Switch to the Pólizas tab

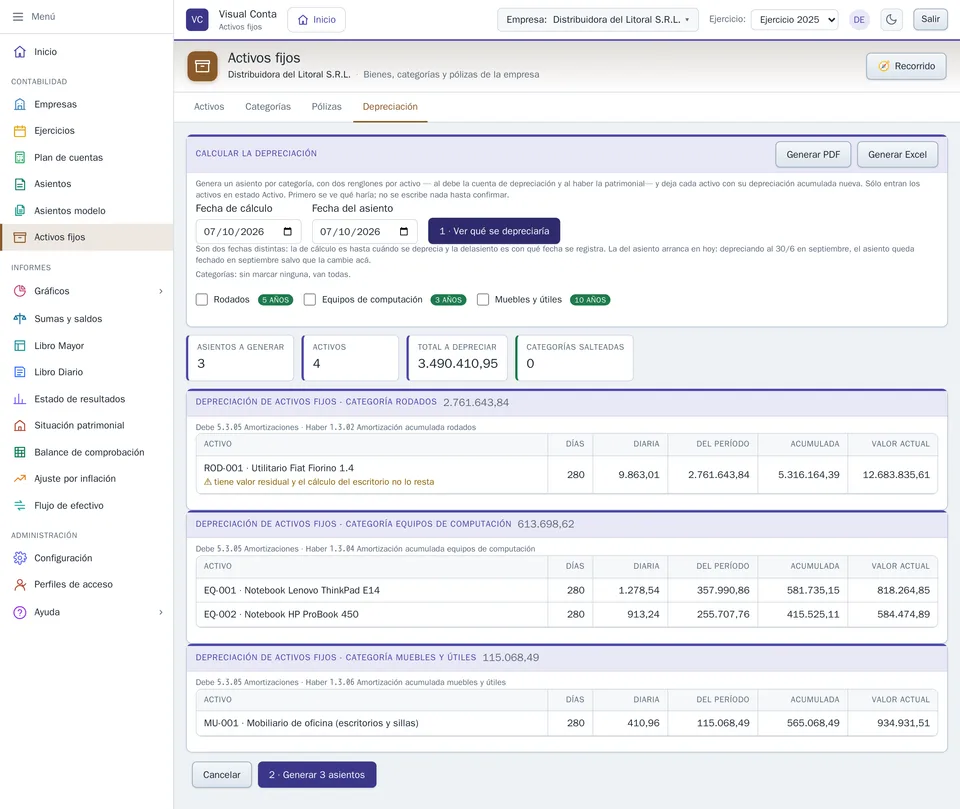click(x=326, y=107)
